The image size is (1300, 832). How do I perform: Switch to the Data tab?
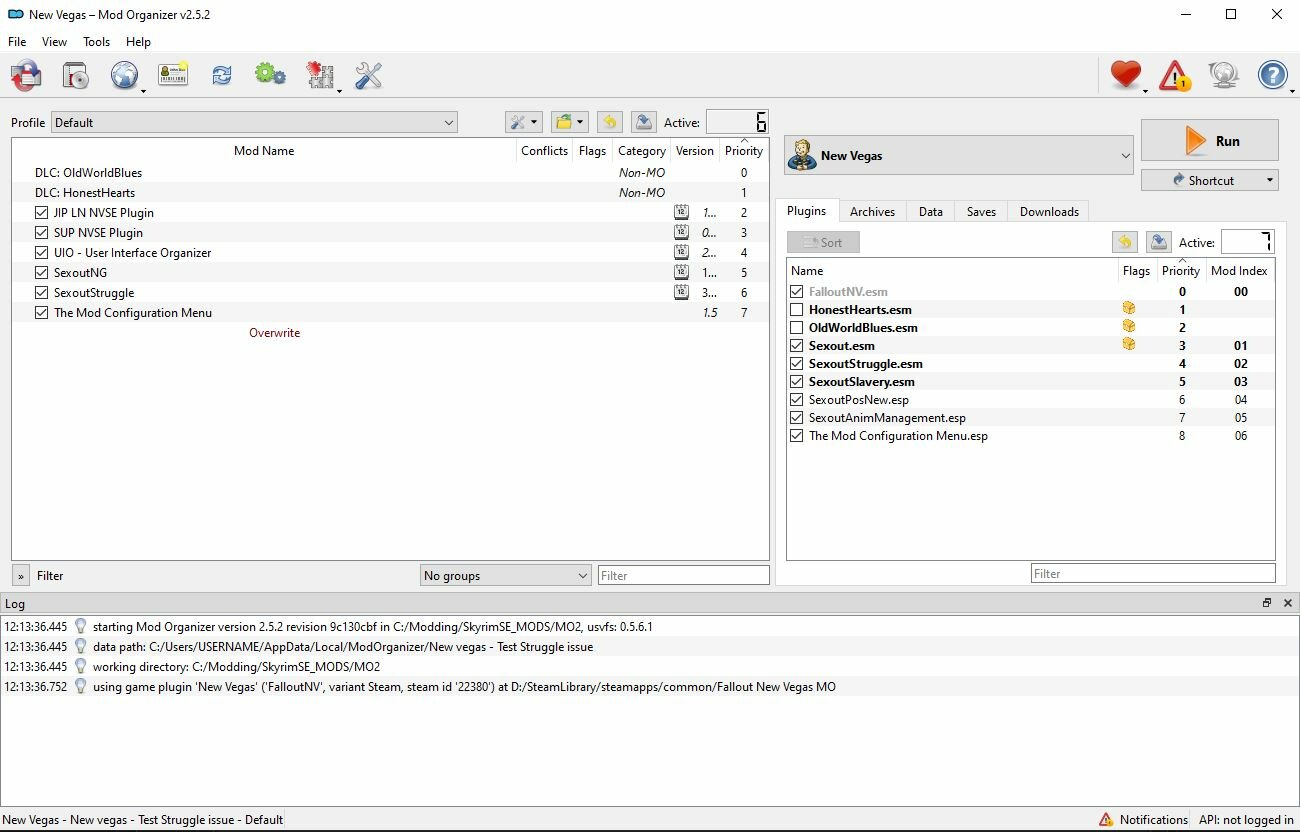(930, 211)
